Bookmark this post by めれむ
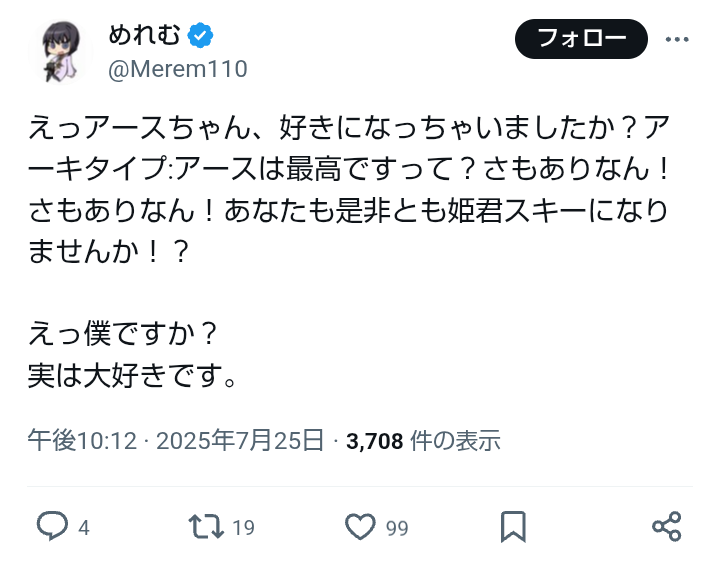720x562 pixels. click(x=513, y=526)
